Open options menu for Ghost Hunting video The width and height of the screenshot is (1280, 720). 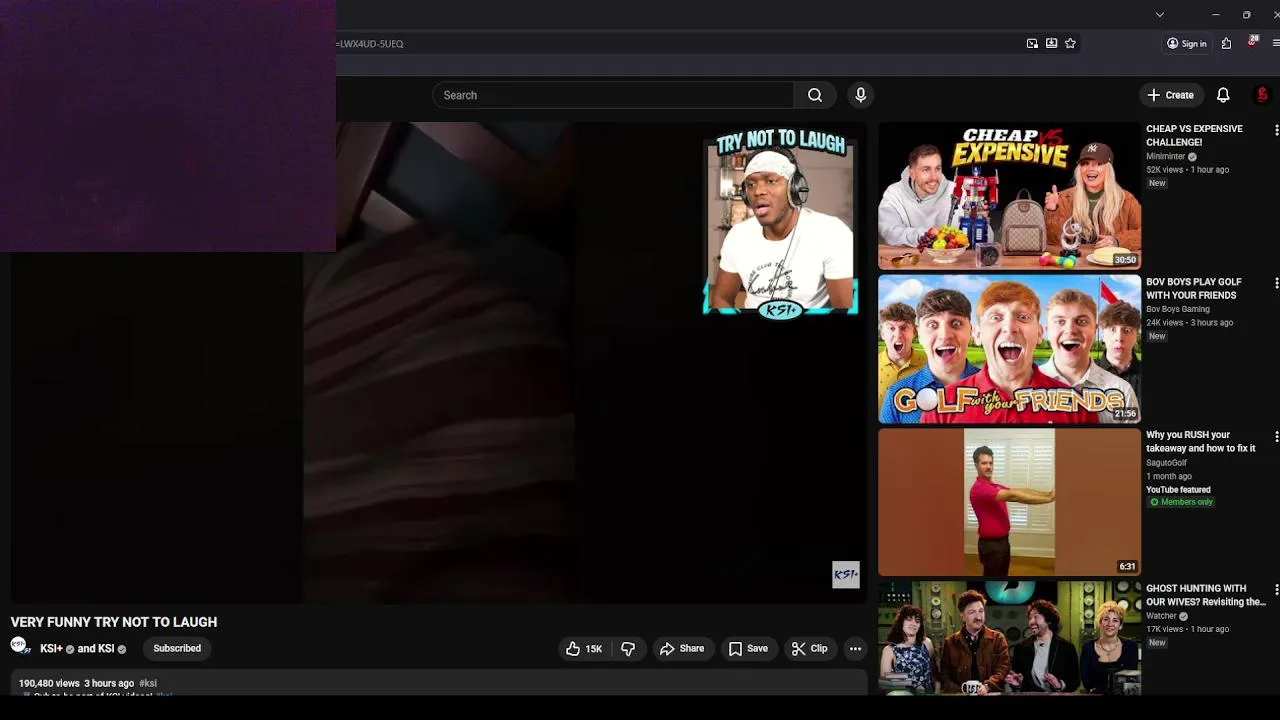pyautogui.click(x=1275, y=590)
